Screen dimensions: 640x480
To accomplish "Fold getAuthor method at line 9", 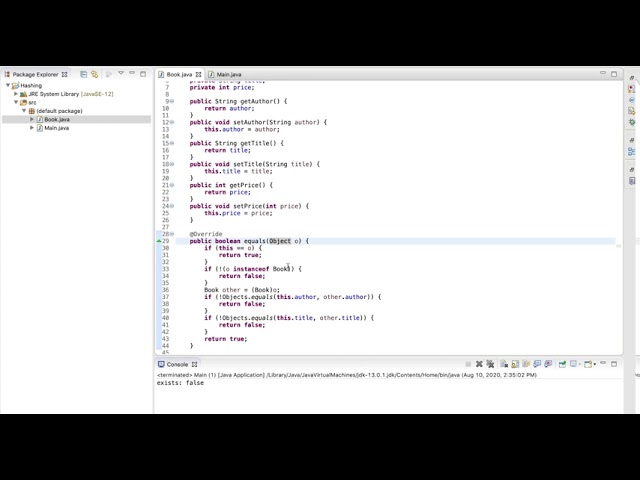I will click(172, 101).
